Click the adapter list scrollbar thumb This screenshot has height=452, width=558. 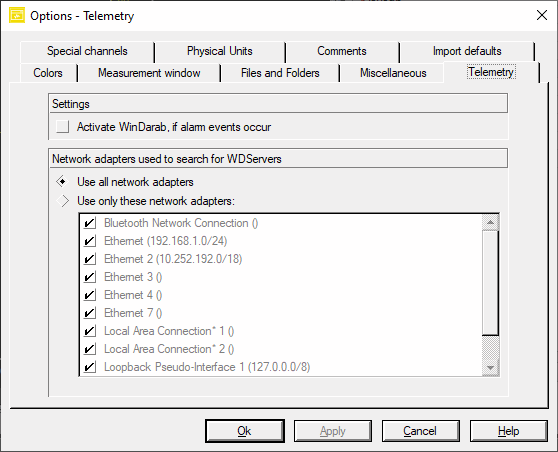(490, 283)
